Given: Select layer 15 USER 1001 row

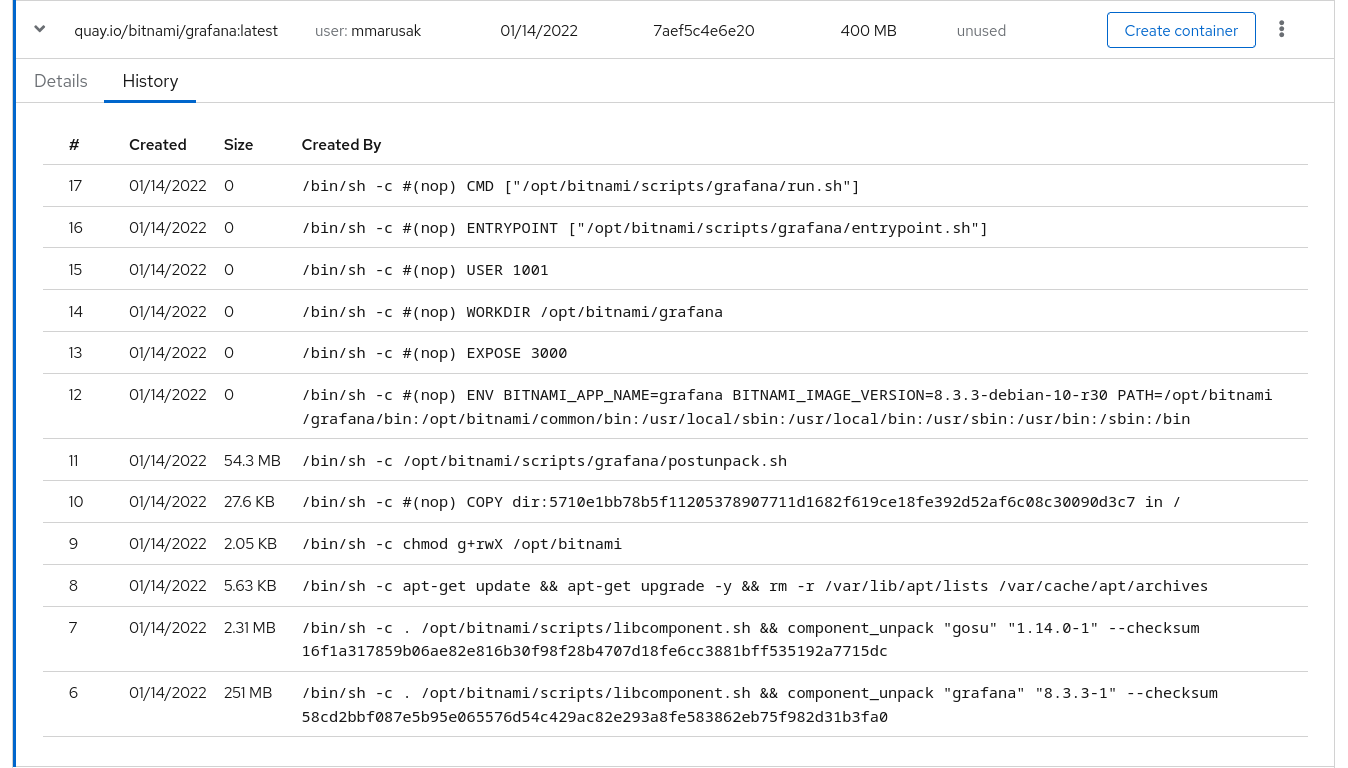Looking at the screenshot, I should 424,269.
